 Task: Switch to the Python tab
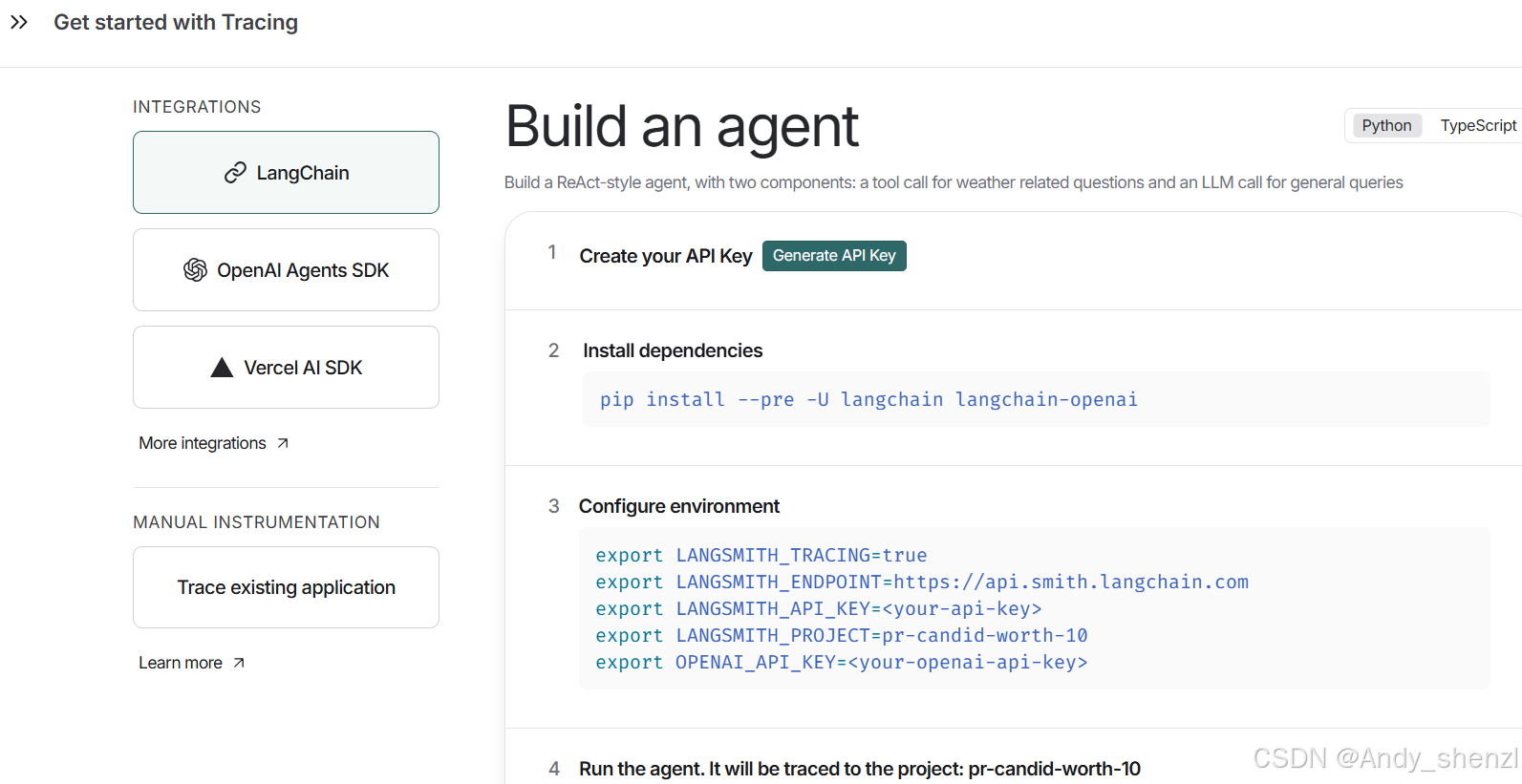[x=1386, y=125]
